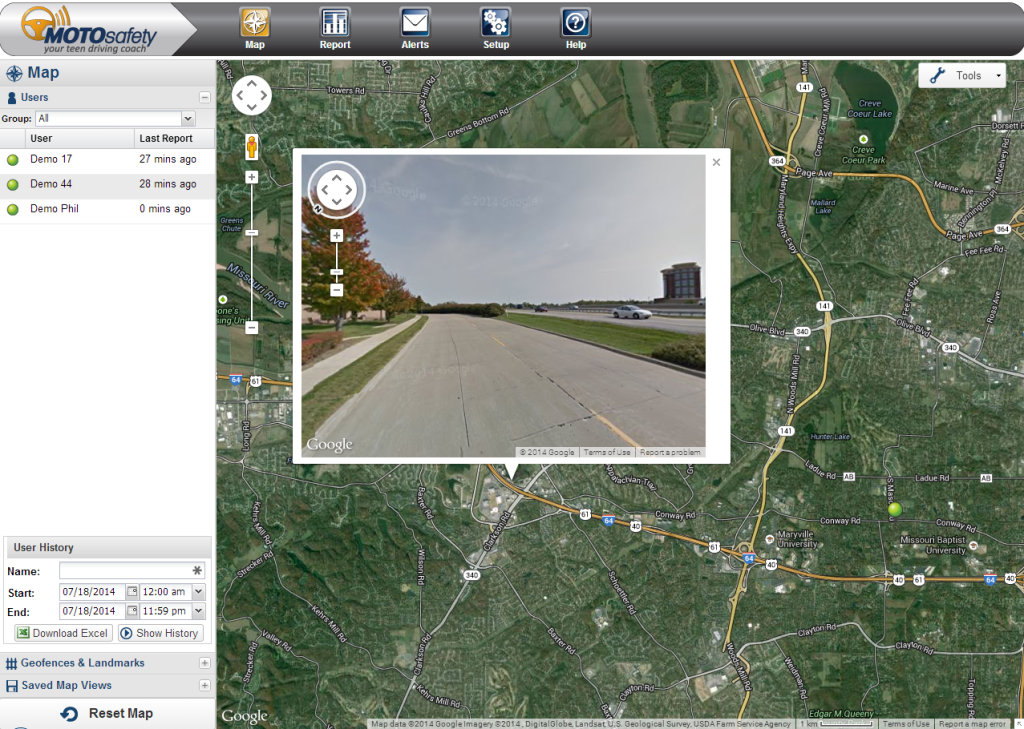The width and height of the screenshot is (1024, 729).
Task: Collapse the Users panel
Action: click(x=204, y=98)
